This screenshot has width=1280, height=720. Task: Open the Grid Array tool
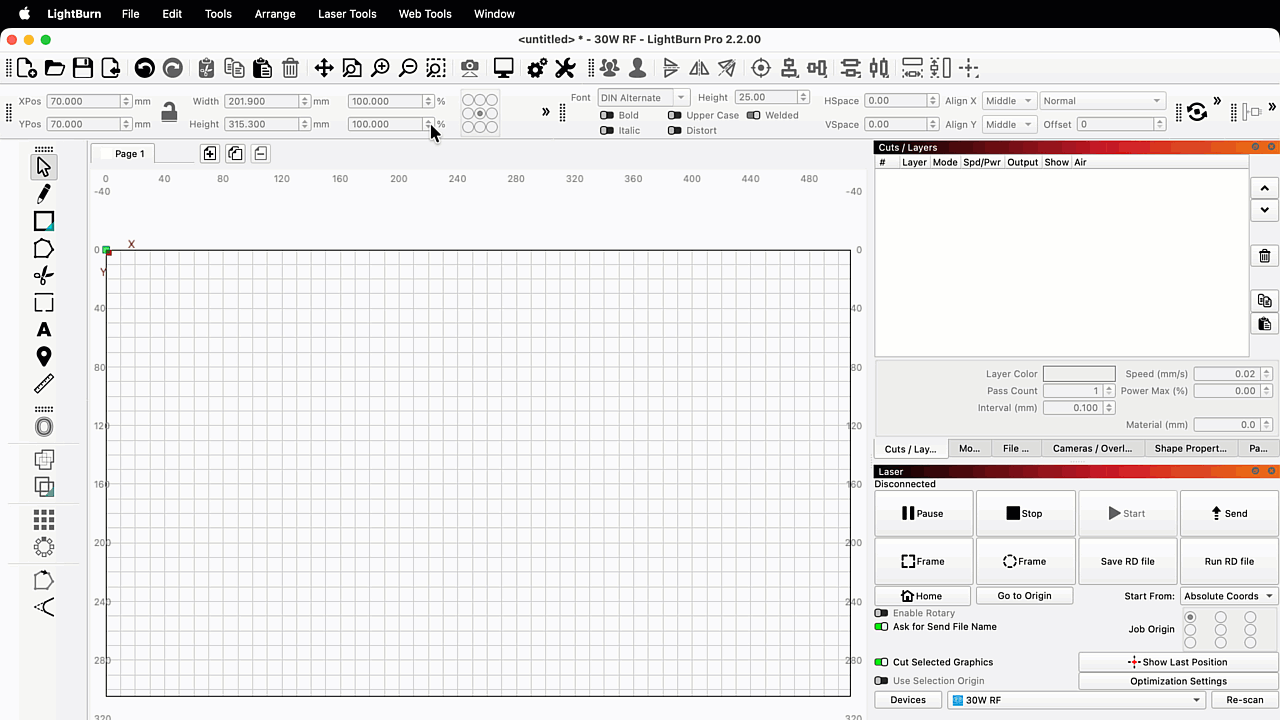pos(44,520)
